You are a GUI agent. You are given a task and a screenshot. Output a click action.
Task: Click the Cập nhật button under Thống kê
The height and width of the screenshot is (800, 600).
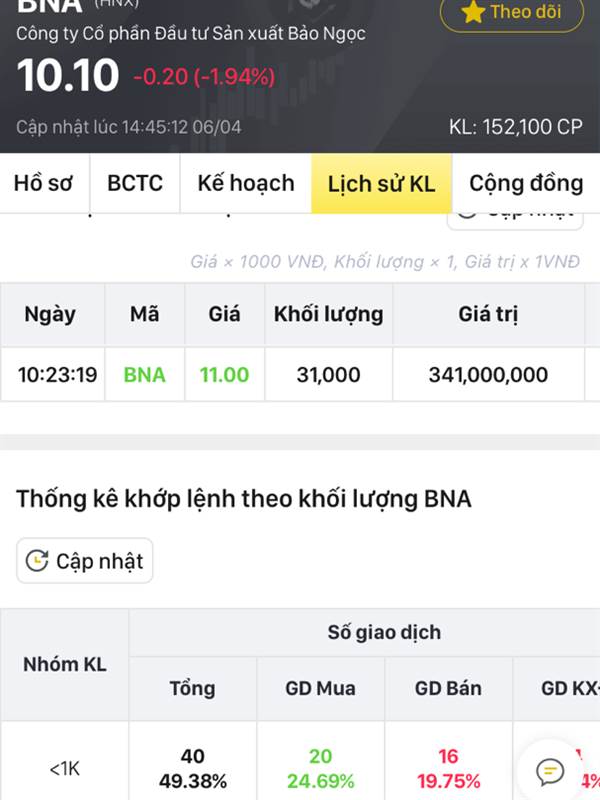pos(85,561)
